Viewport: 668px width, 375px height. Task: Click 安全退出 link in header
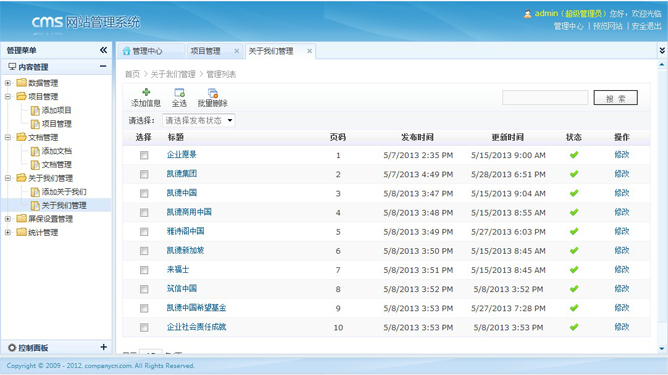coord(646,26)
